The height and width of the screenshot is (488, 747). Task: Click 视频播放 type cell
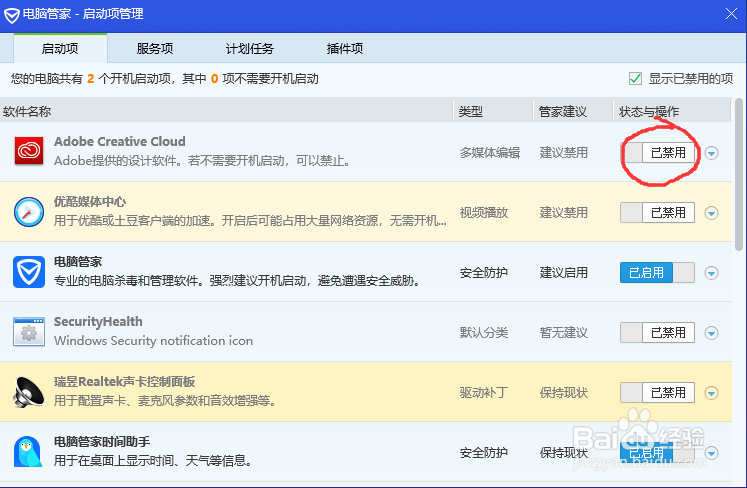[x=484, y=213]
